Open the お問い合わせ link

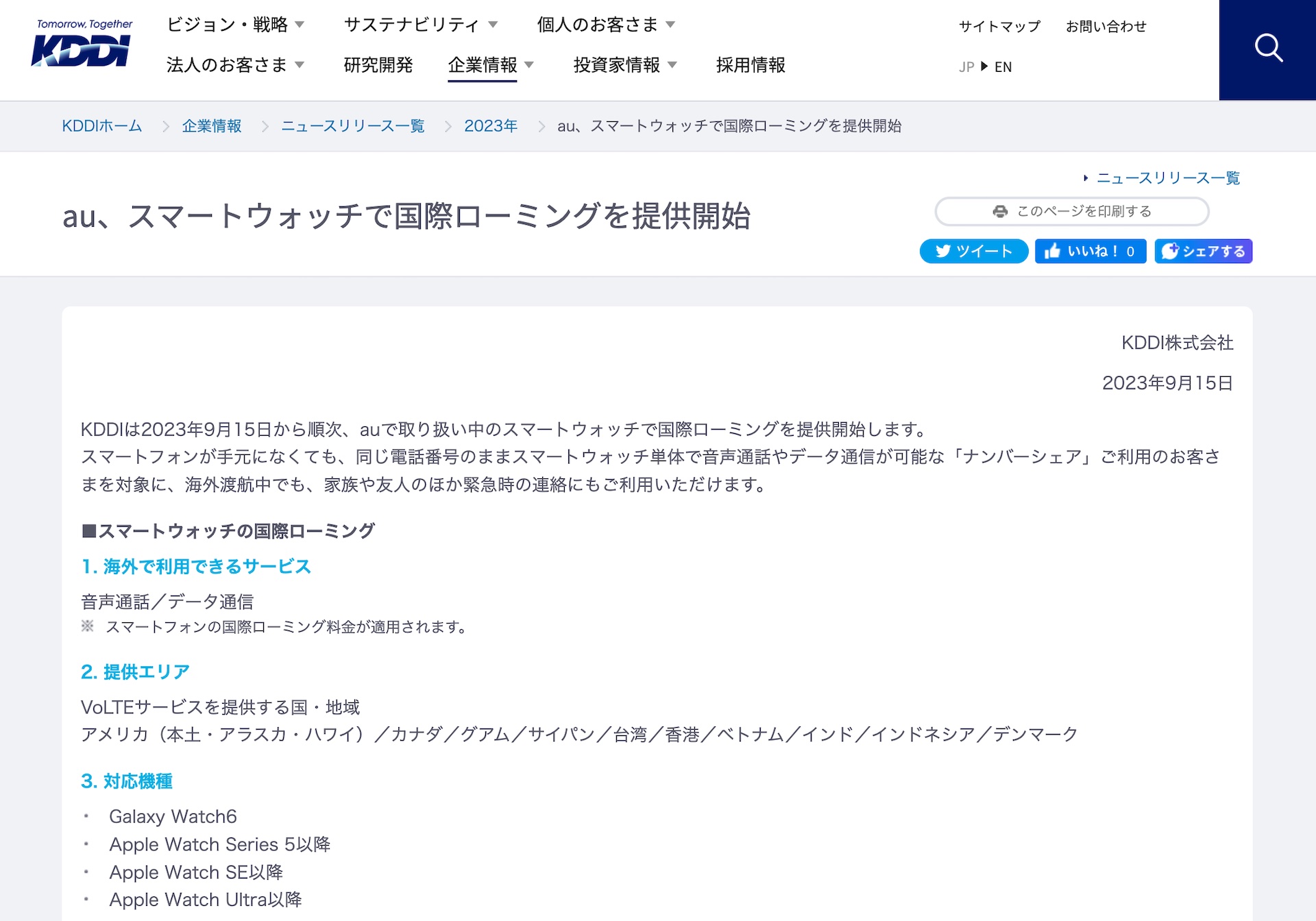tap(1106, 27)
